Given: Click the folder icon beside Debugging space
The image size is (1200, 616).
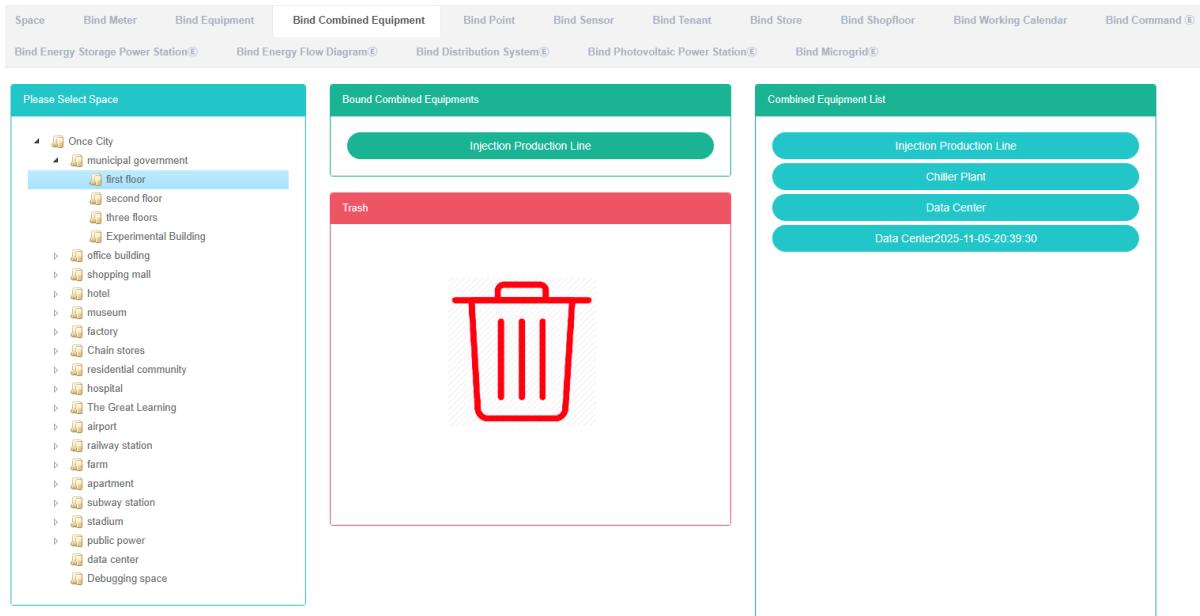Looking at the screenshot, I should tap(77, 579).
